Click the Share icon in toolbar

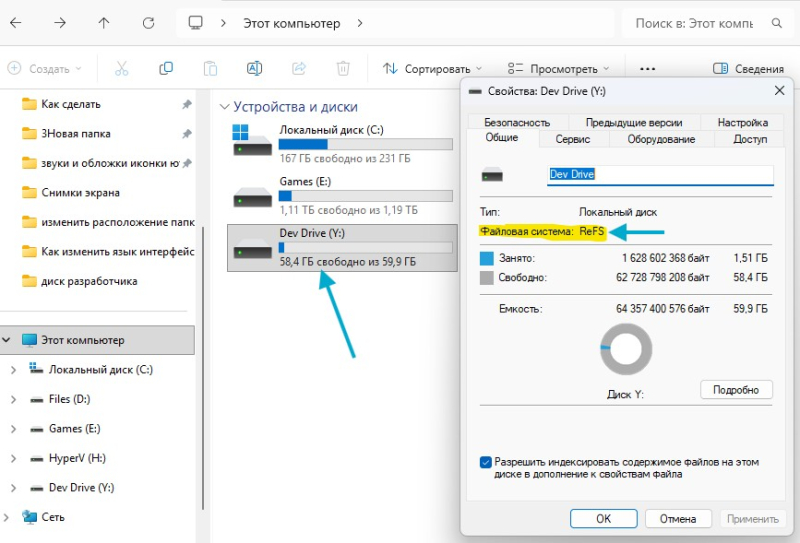coord(299,68)
